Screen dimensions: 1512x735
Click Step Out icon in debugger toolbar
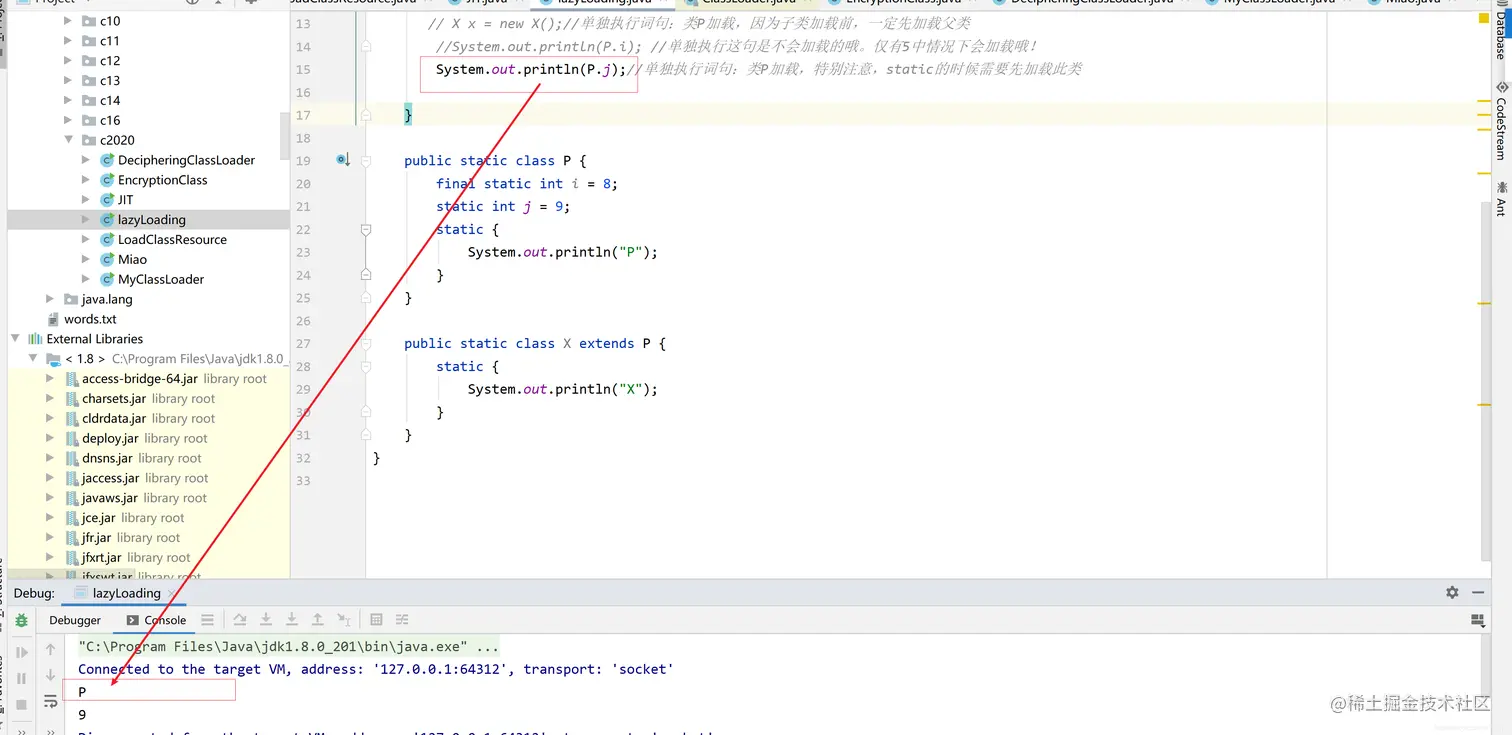318,620
